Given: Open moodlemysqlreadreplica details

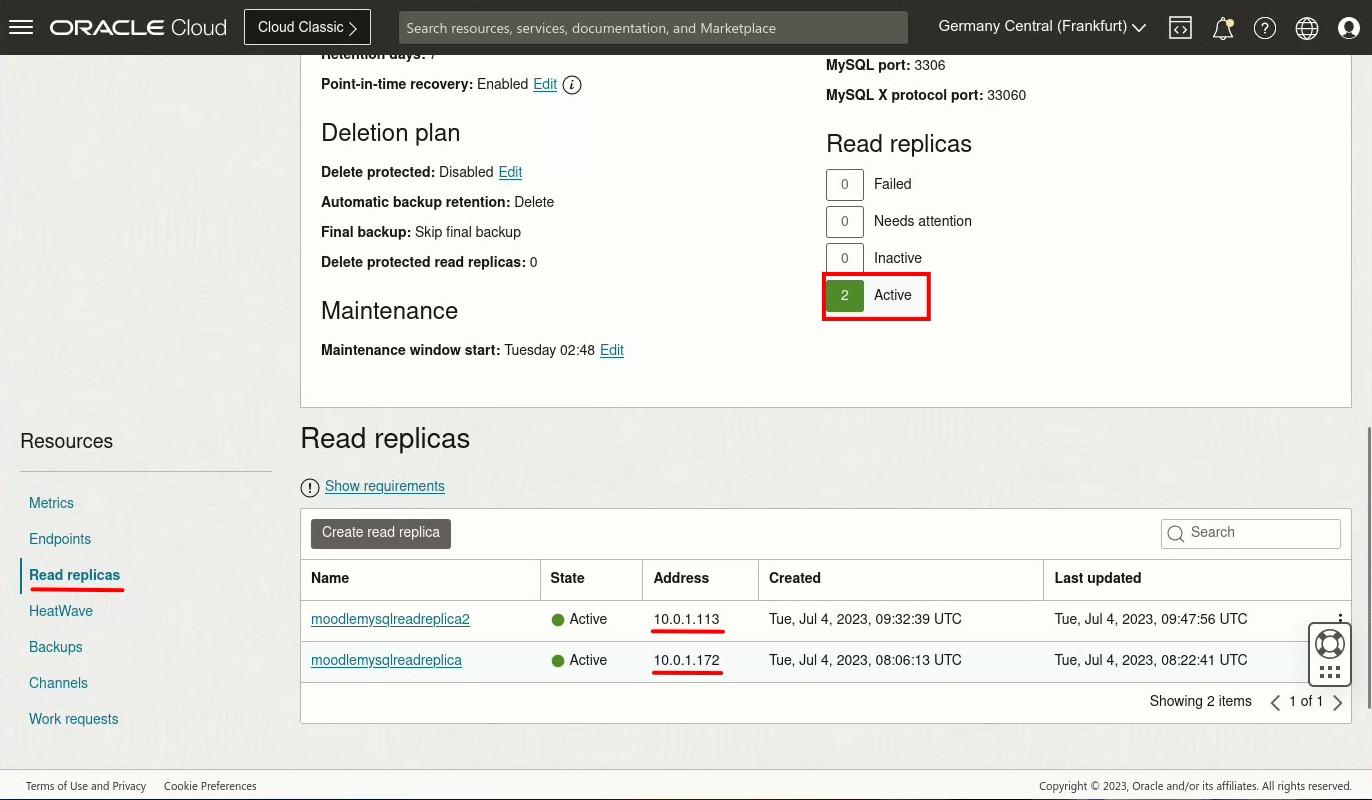Looking at the screenshot, I should [386, 660].
